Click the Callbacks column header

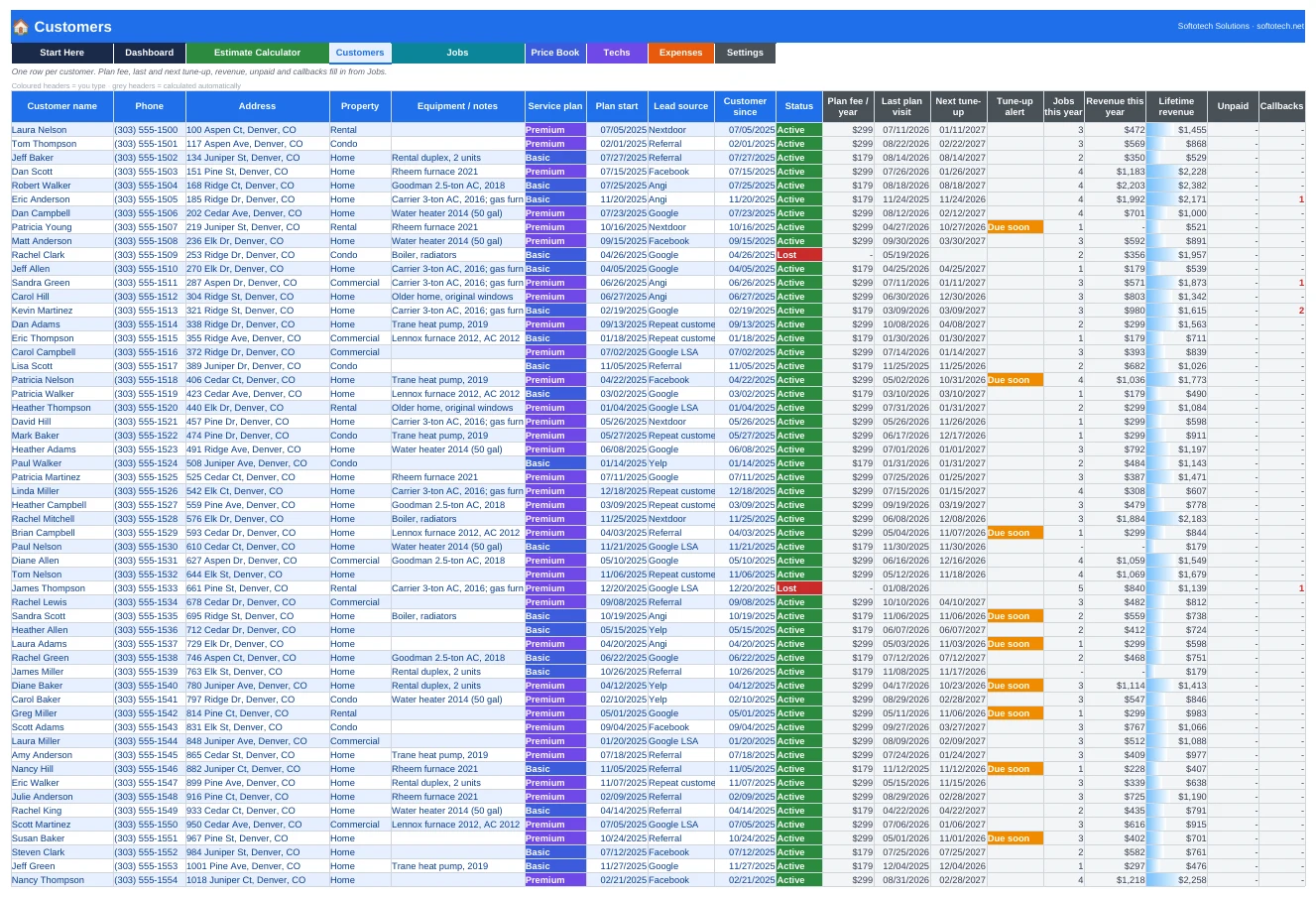pos(1281,106)
